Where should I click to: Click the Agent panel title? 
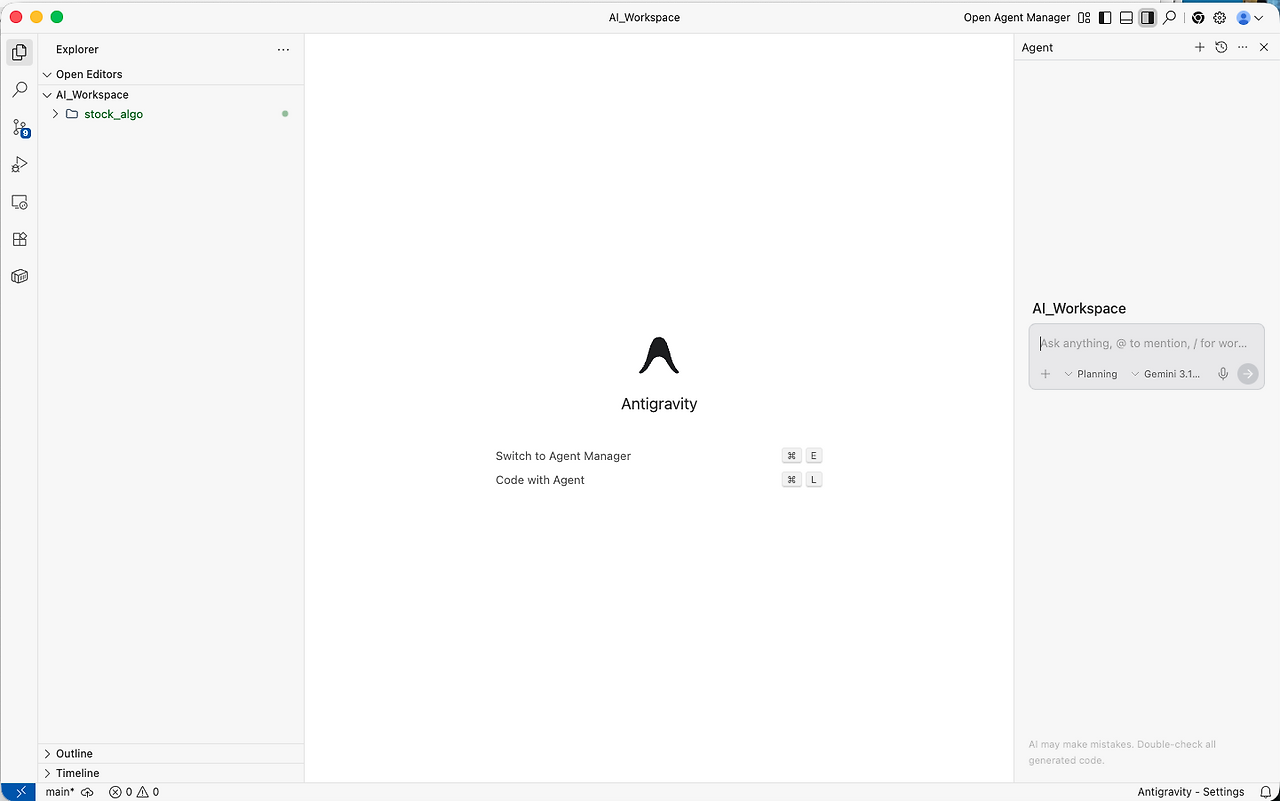pyautogui.click(x=1037, y=47)
